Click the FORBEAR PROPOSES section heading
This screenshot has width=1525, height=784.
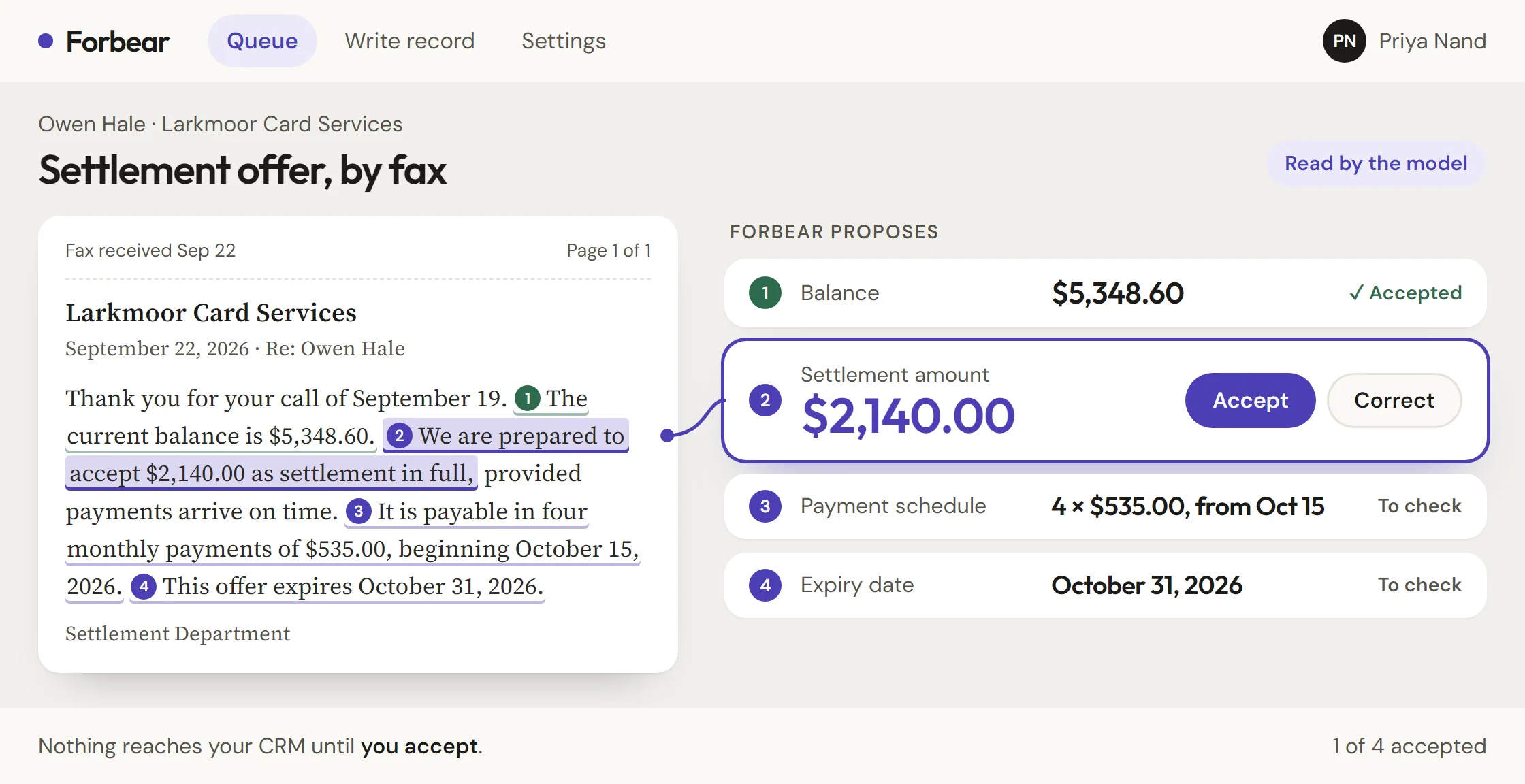pyautogui.click(x=834, y=231)
